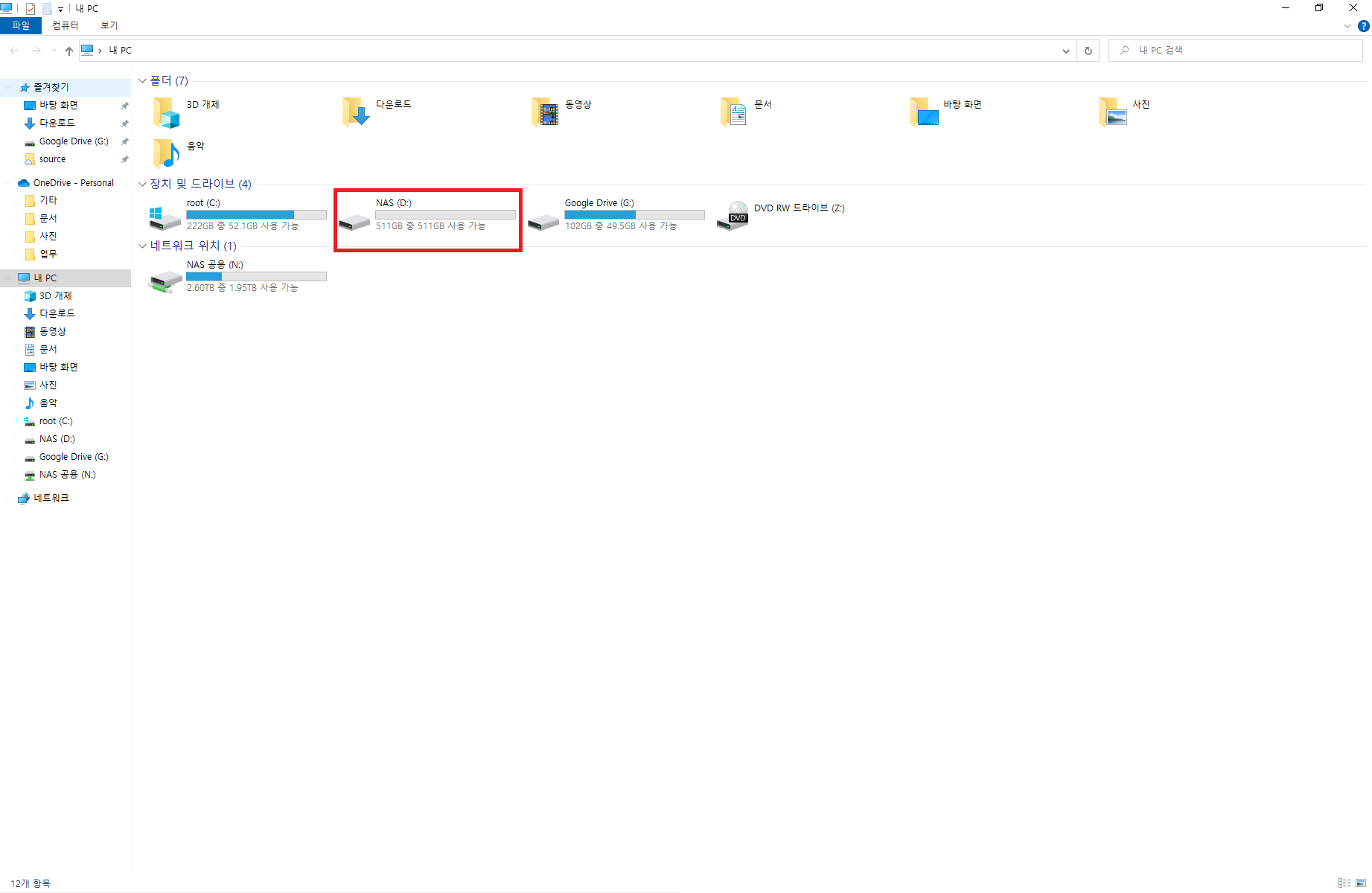Select 즐겨찾기 in navigation pane
This screenshot has width=1372, height=893.
coord(51,87)
